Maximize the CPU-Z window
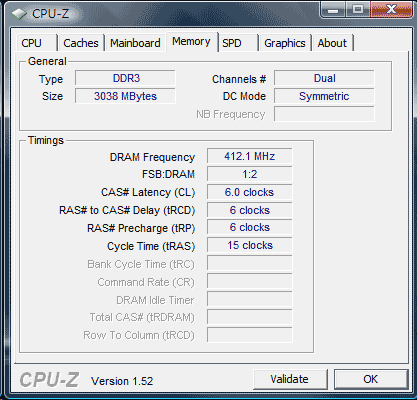This screenshot has width=417, height=400. click(358, 9)
